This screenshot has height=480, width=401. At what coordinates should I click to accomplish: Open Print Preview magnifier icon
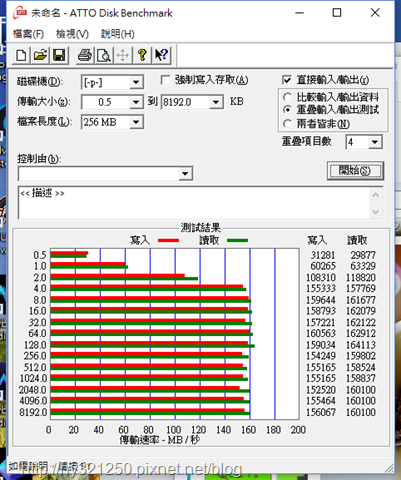click(x=104, y=55)
